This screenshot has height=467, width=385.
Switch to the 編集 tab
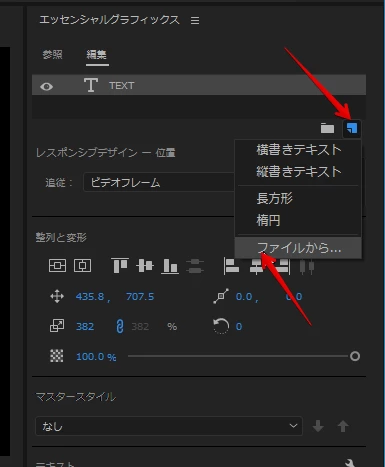pos(97,54)
